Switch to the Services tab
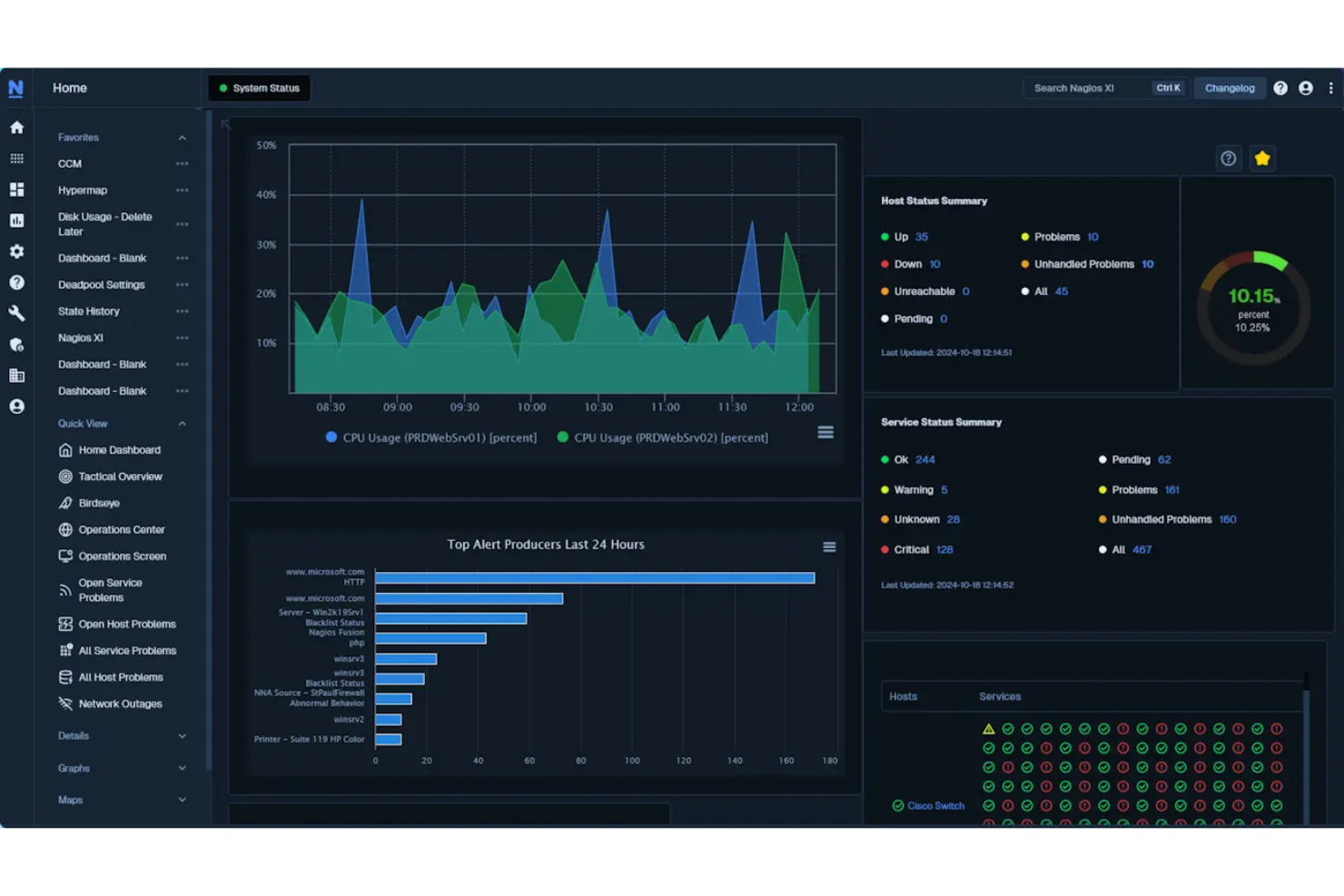Viewport: 1344px width, 896px height. point(999,696)
